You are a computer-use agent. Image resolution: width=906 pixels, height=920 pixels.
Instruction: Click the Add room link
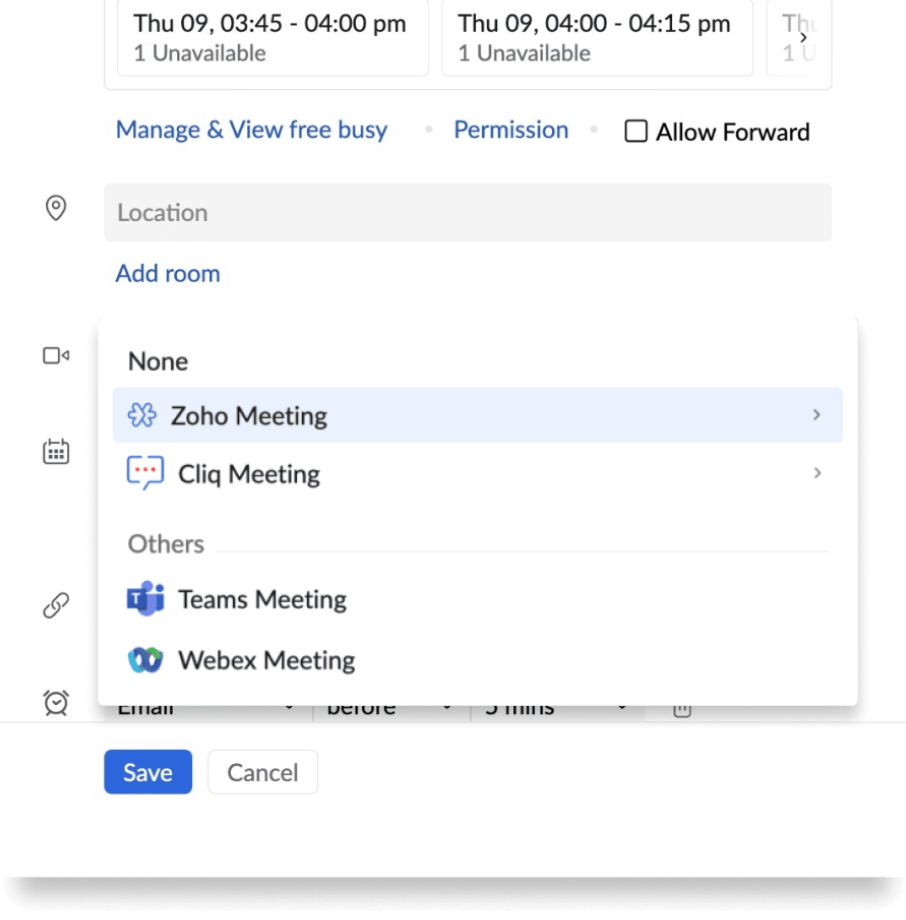168,273
